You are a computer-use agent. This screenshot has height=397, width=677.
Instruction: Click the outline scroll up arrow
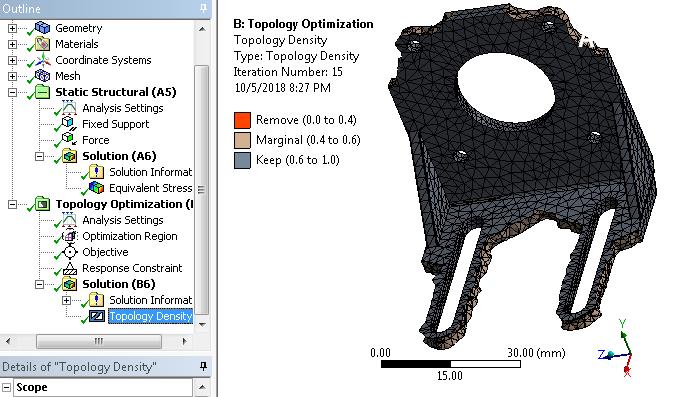click(202, 29)
